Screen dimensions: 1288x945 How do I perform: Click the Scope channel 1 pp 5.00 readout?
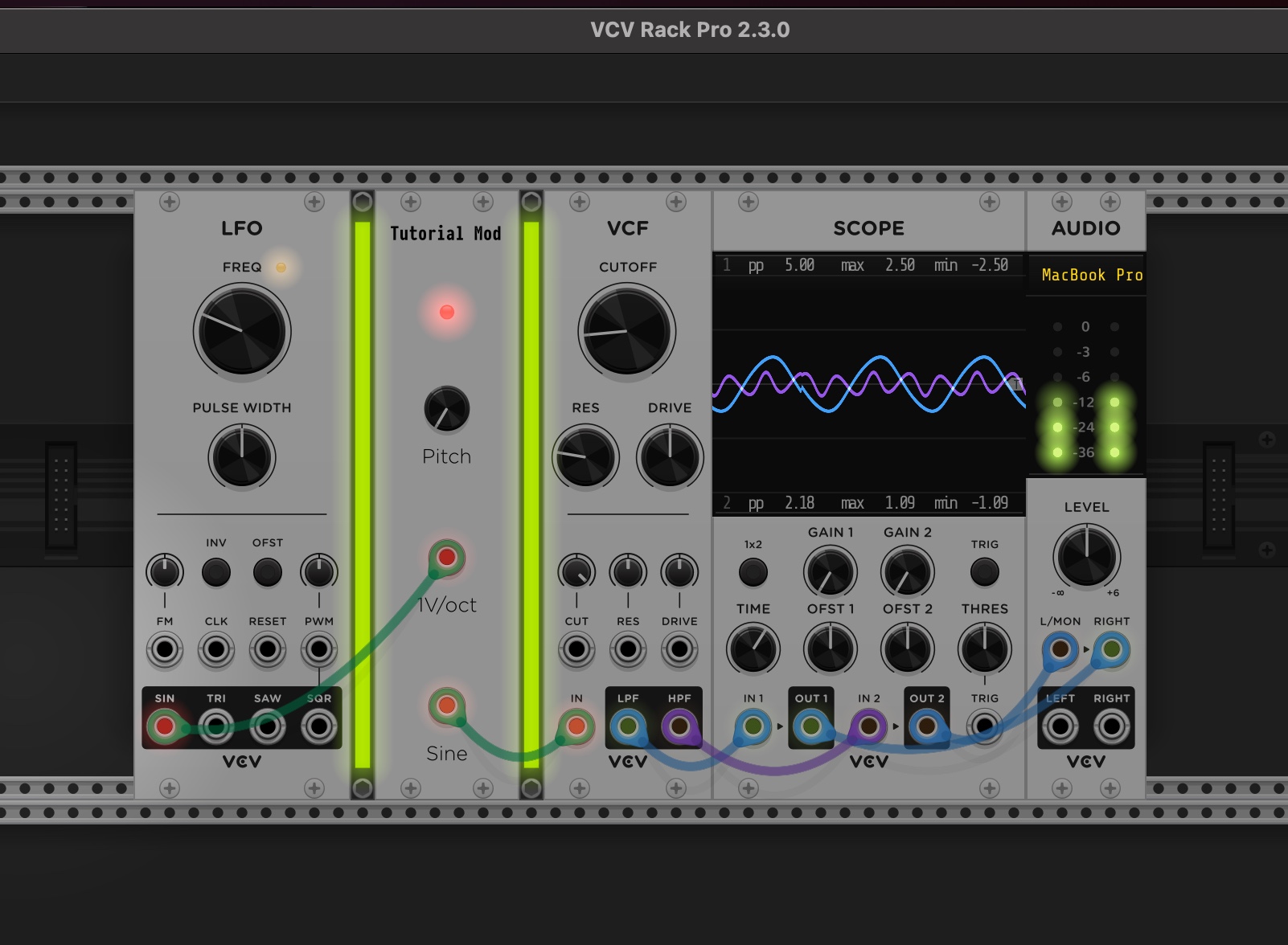coord(781,265)
